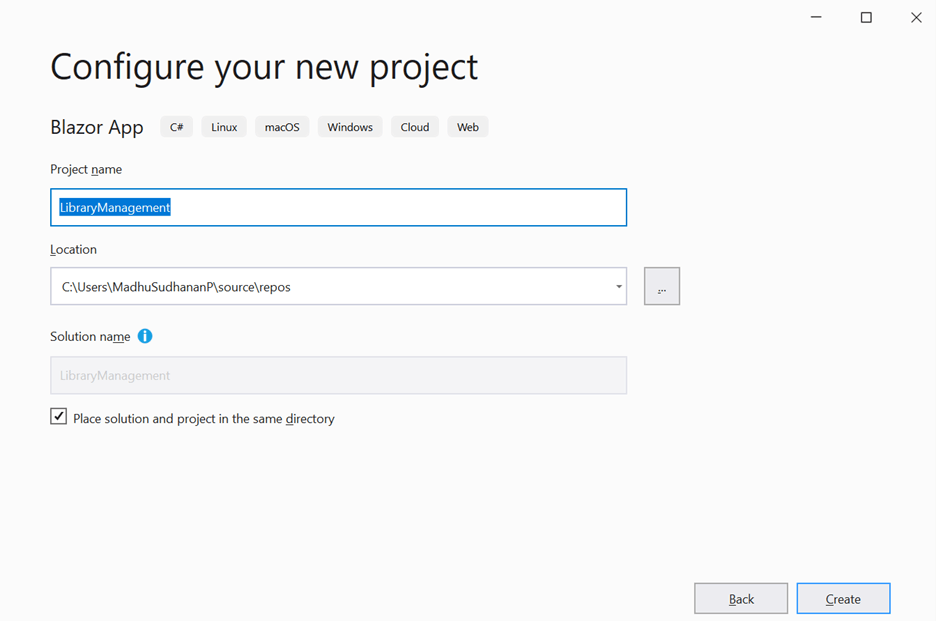Go back with the Back button
Image resolution: width=936 pixels, height=621 pixels.
[x=741, y=599]
